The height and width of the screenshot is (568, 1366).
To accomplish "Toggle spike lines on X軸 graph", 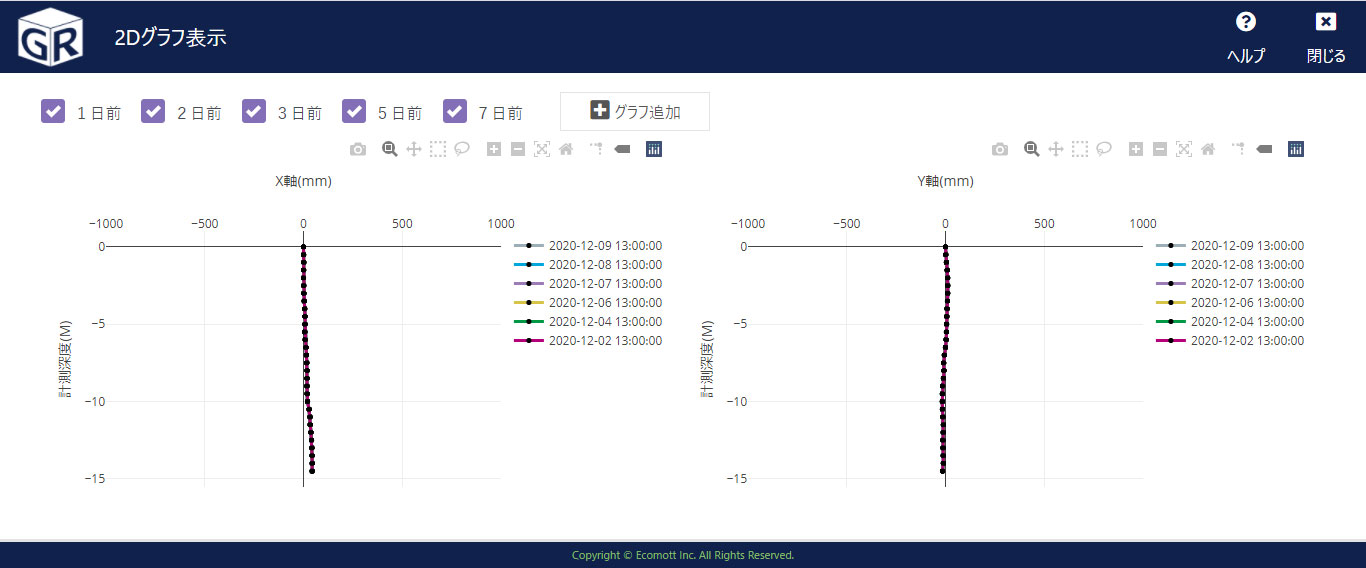I will coord(597,149).
